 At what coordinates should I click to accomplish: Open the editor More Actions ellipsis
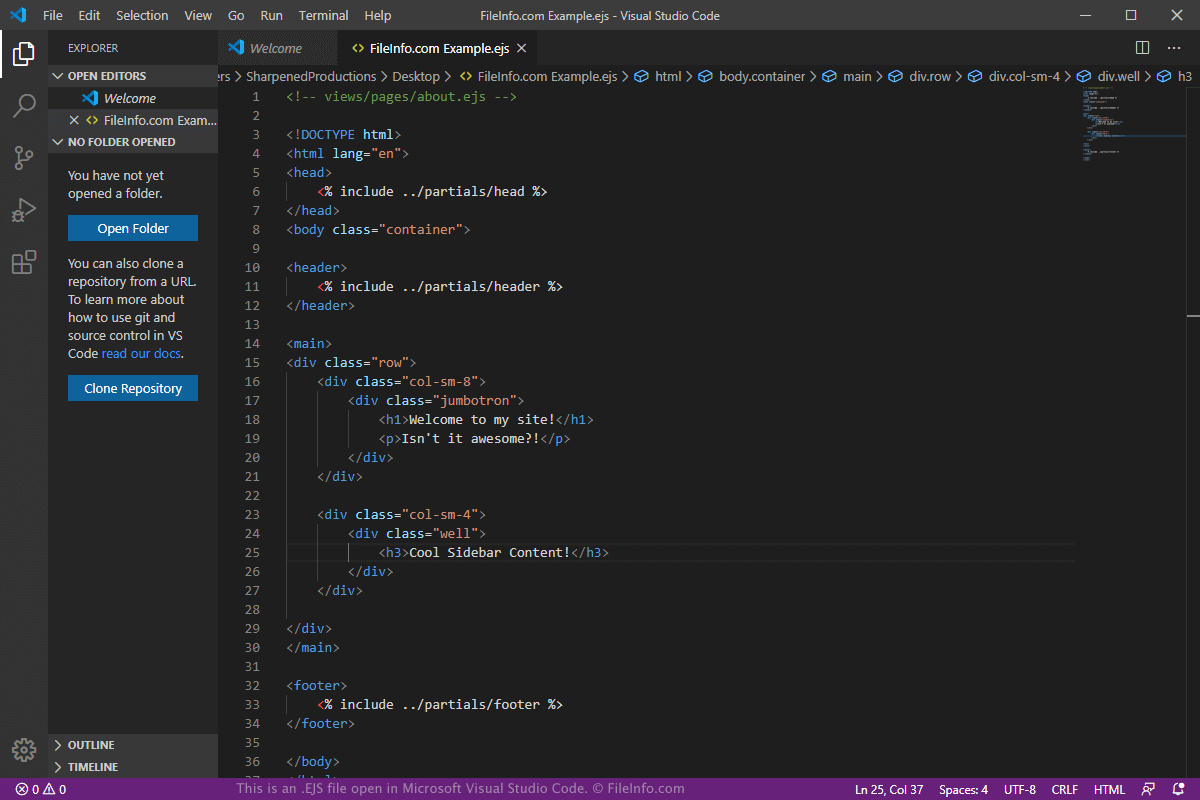click(x=1174, y=47)
